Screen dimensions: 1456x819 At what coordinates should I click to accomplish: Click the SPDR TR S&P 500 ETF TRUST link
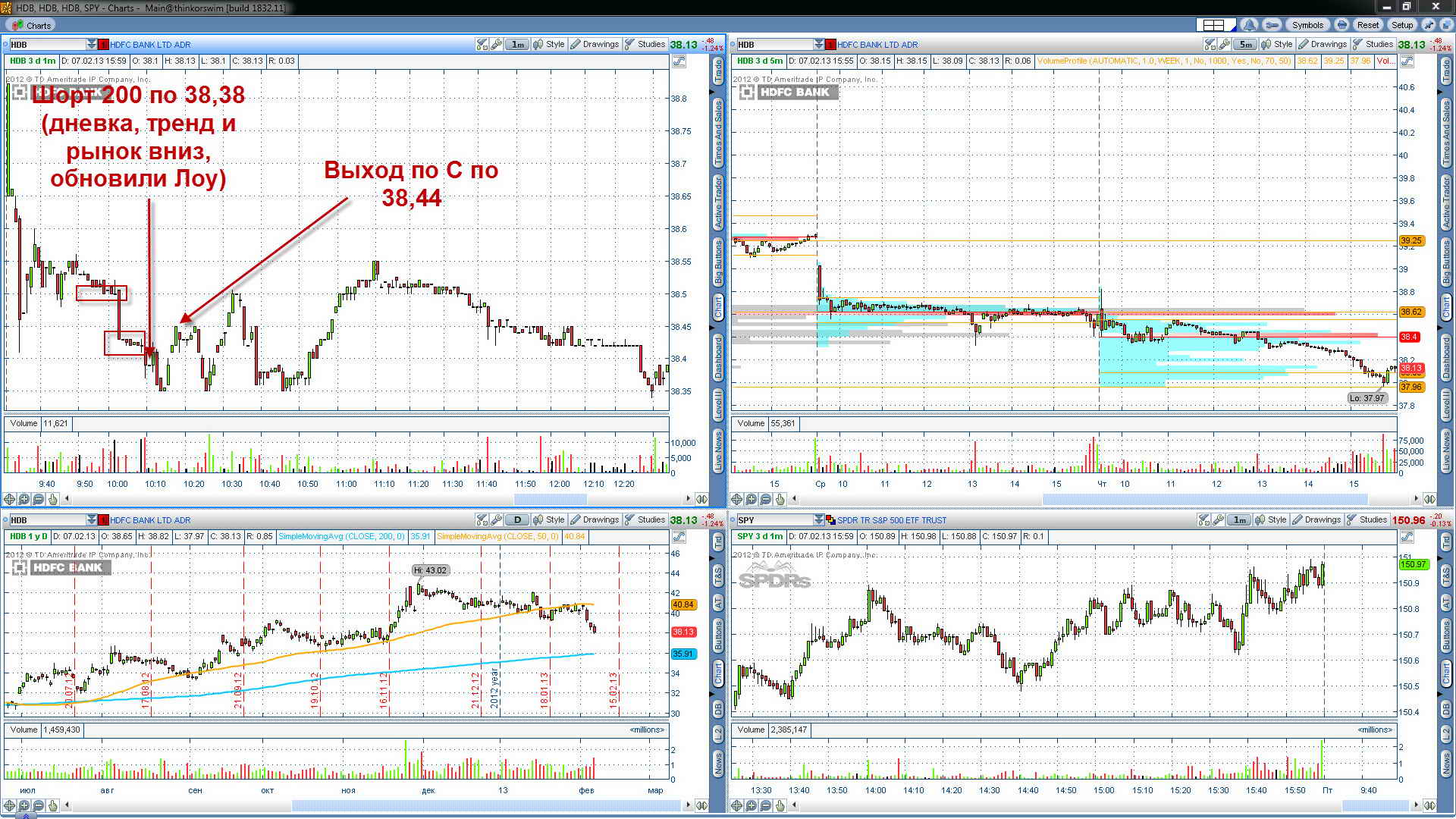pos(892,521)
